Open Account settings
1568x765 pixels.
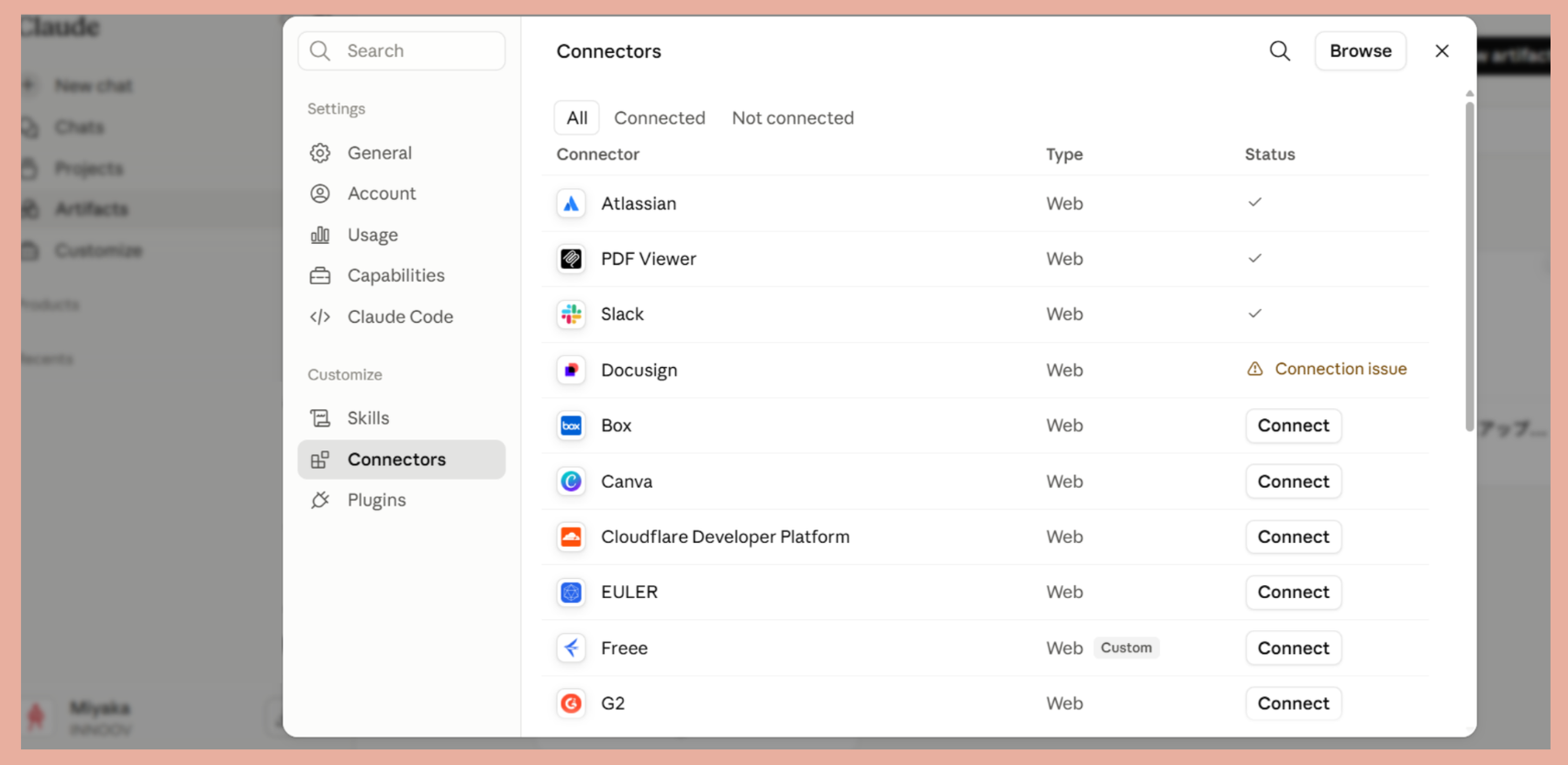(402, 194)
